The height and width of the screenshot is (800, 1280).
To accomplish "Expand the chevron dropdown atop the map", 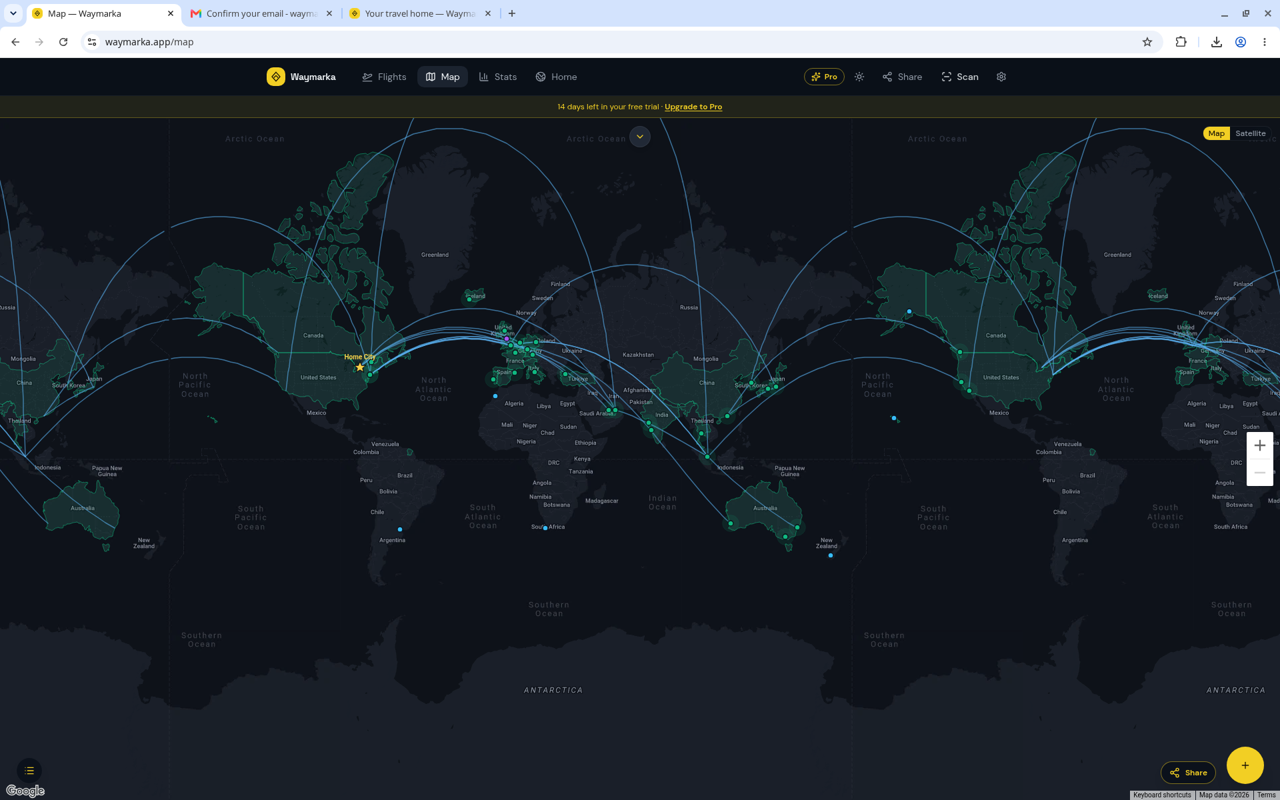I will 640,137.
